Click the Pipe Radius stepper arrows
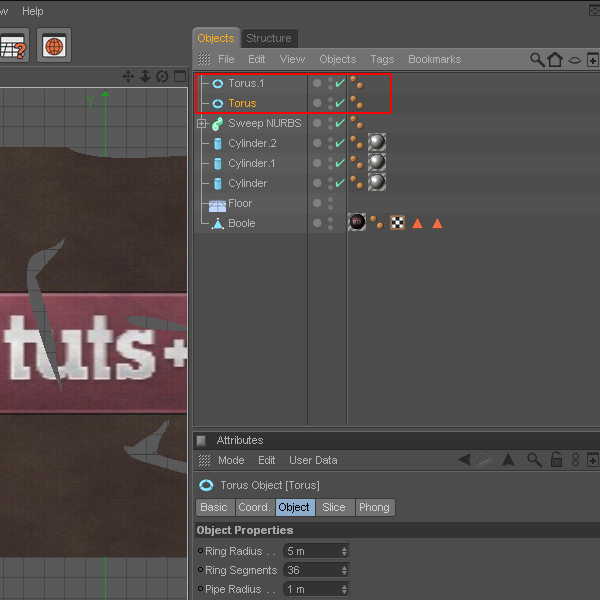This screenshot has width=600, height=600. pyautogui.click(x=344, y=589)
